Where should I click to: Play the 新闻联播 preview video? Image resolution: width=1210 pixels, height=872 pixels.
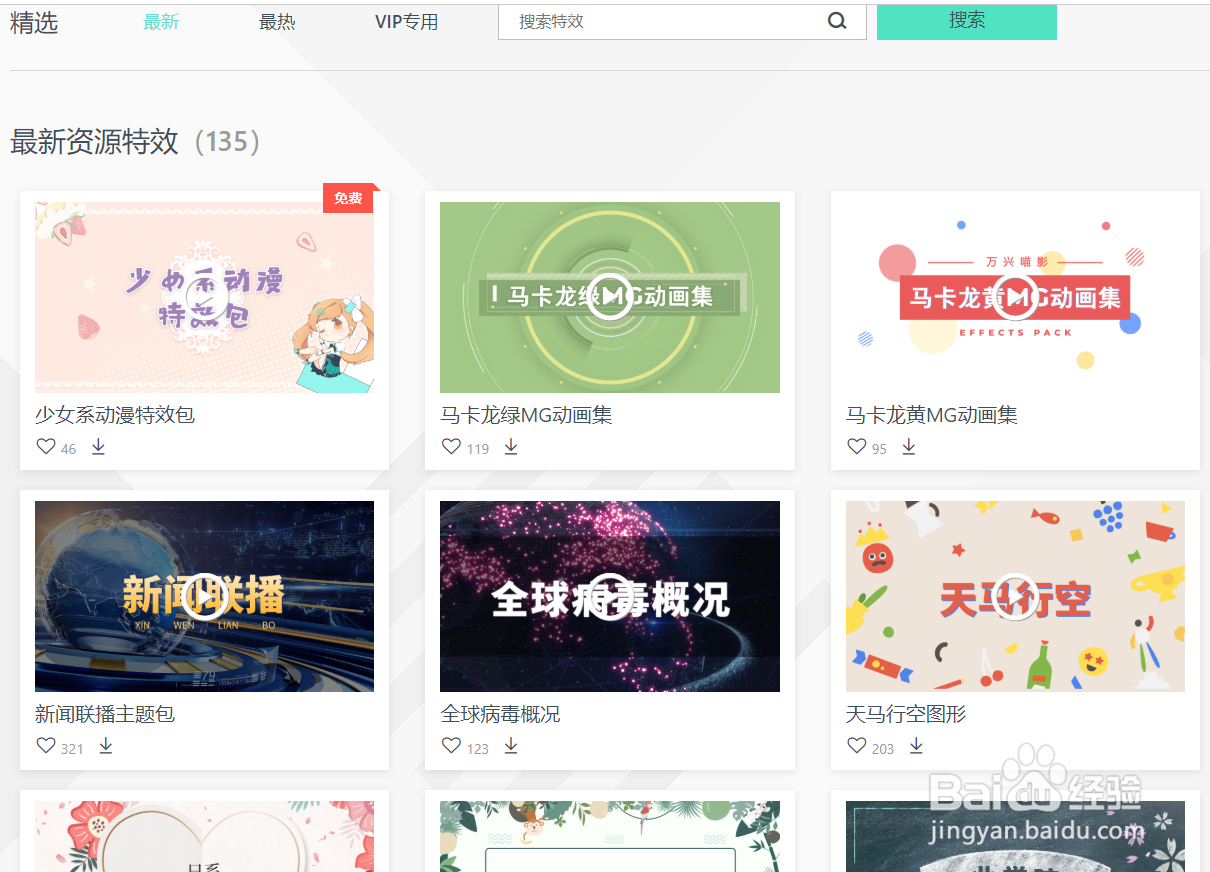click(205, 597)
